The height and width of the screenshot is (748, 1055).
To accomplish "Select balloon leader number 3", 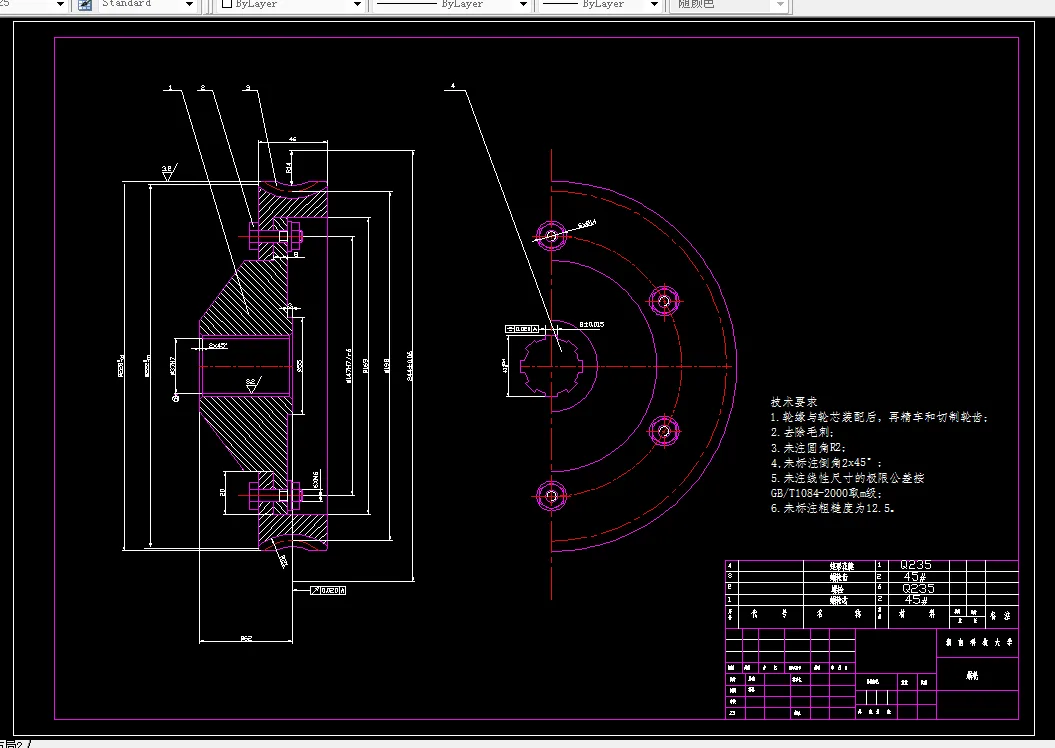I will [248, 87].
